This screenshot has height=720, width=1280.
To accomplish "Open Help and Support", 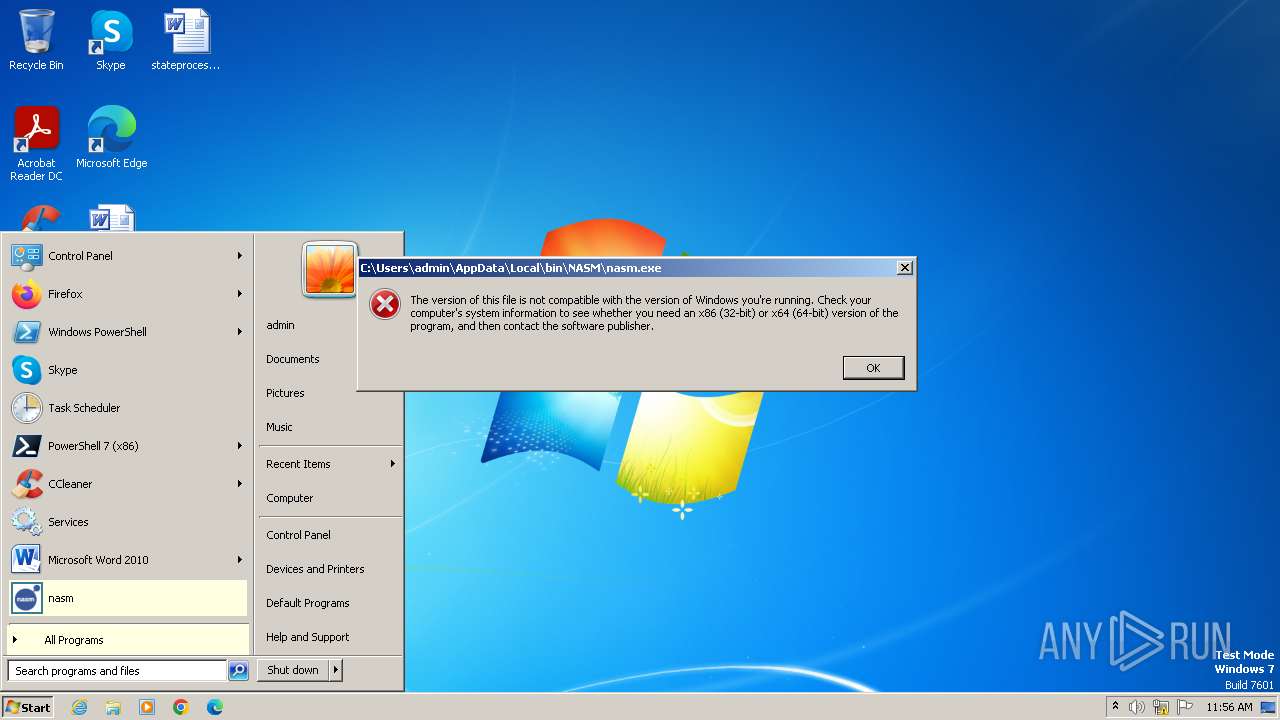I will [x=308, y=637].
